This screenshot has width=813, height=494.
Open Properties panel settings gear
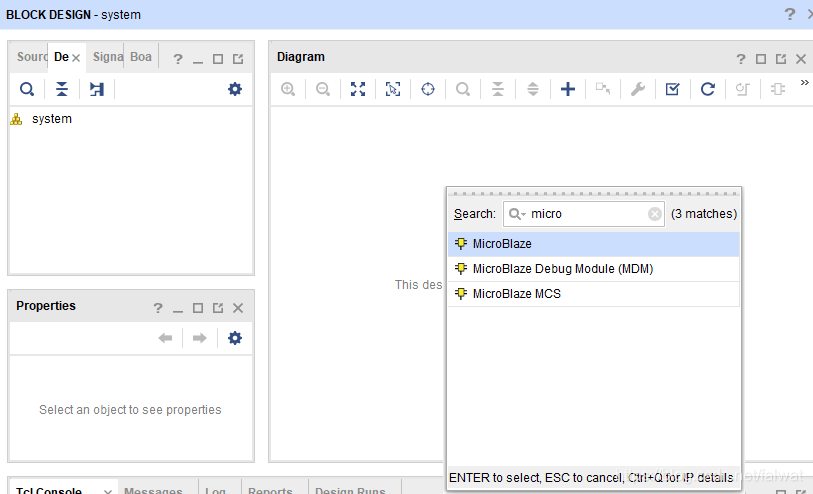235,338
